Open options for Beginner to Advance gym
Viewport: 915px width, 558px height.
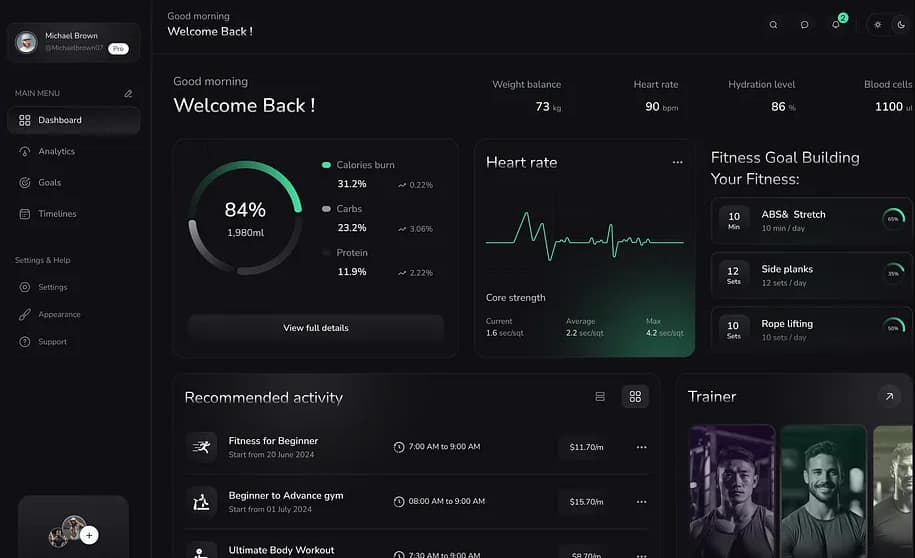(x=642, y=501)
